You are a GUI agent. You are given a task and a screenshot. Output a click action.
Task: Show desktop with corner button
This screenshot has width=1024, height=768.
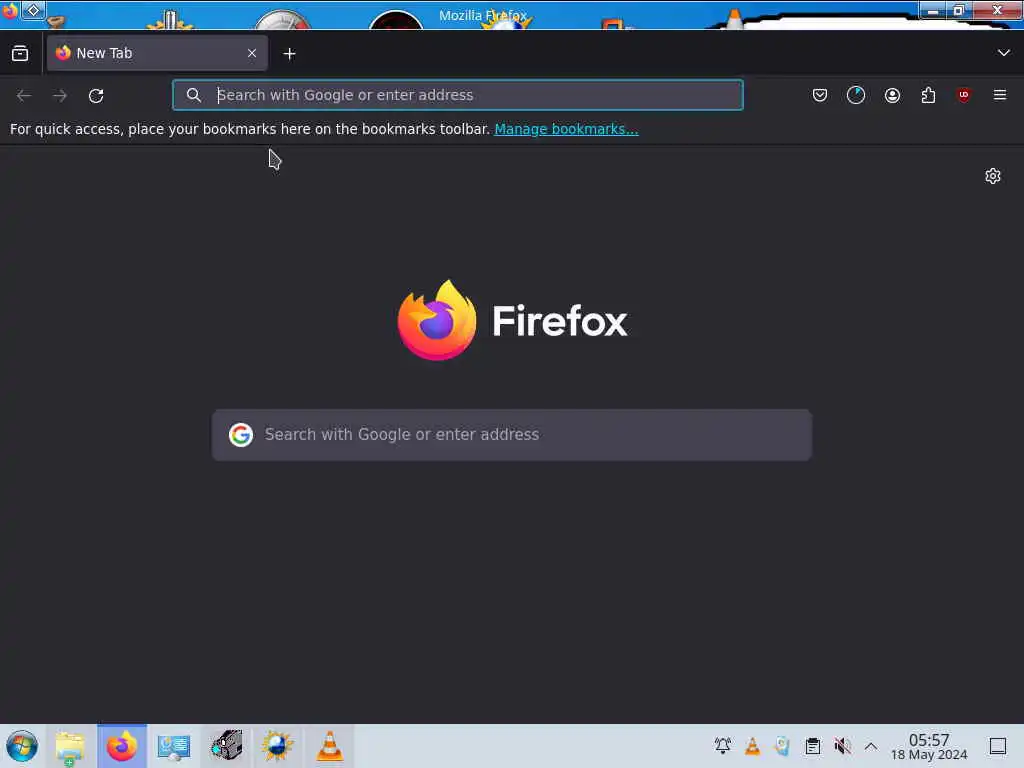click(998, 746)
